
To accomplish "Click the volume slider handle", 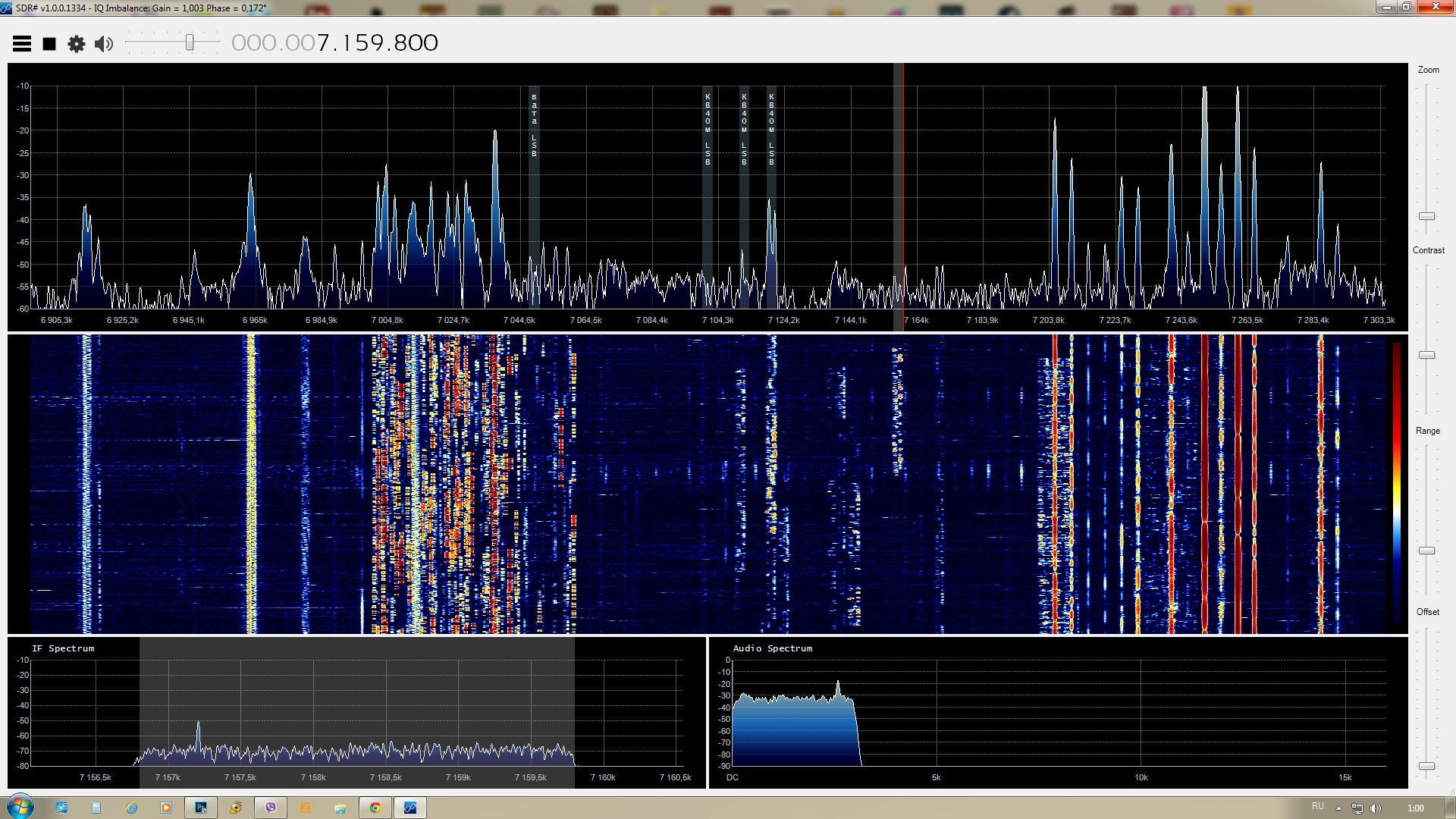I will (x=190, y=42).
